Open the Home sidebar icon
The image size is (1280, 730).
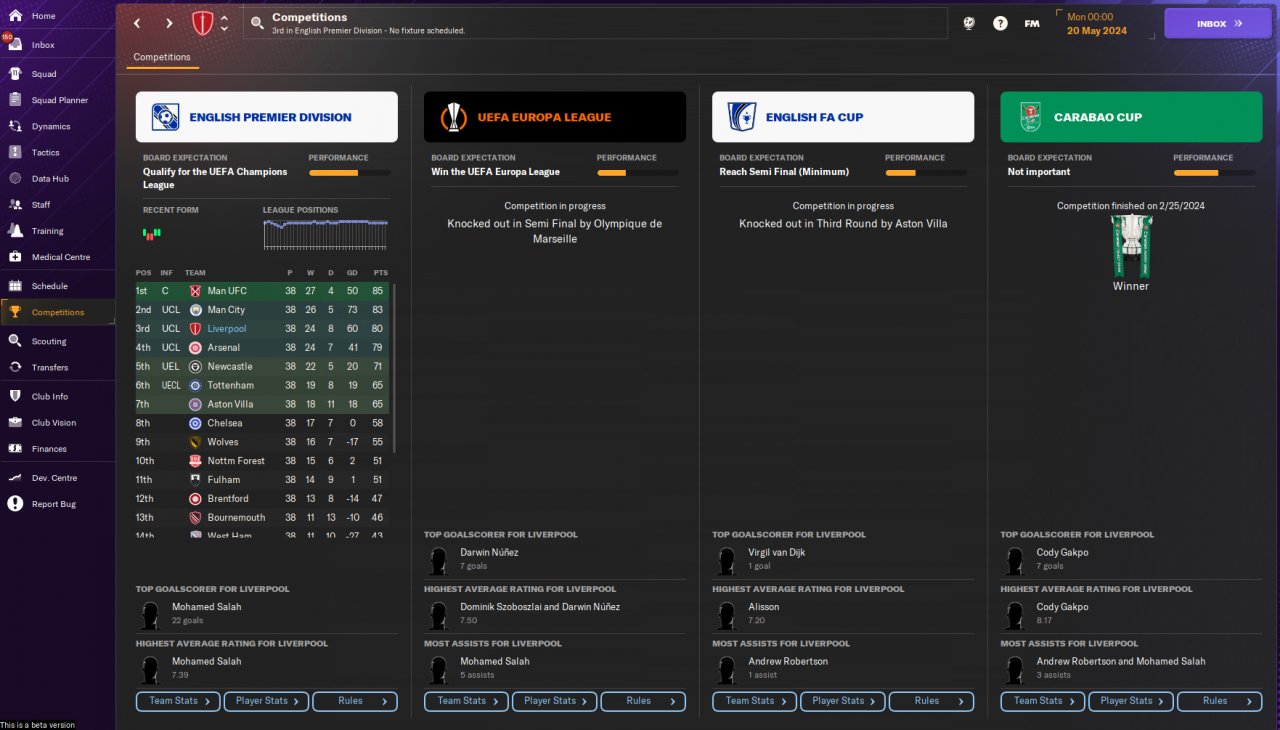(15, 16)
